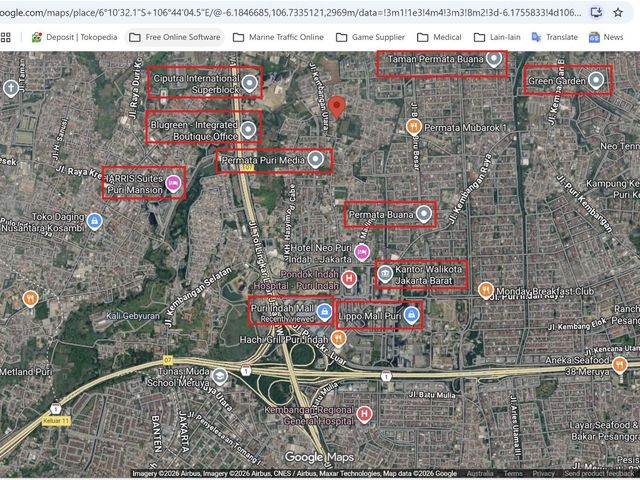Screen dimensions: 640x480
Task: Expand the Free Online Software bookmark folder
Action: pyautogui.click(x=175, y=37)
